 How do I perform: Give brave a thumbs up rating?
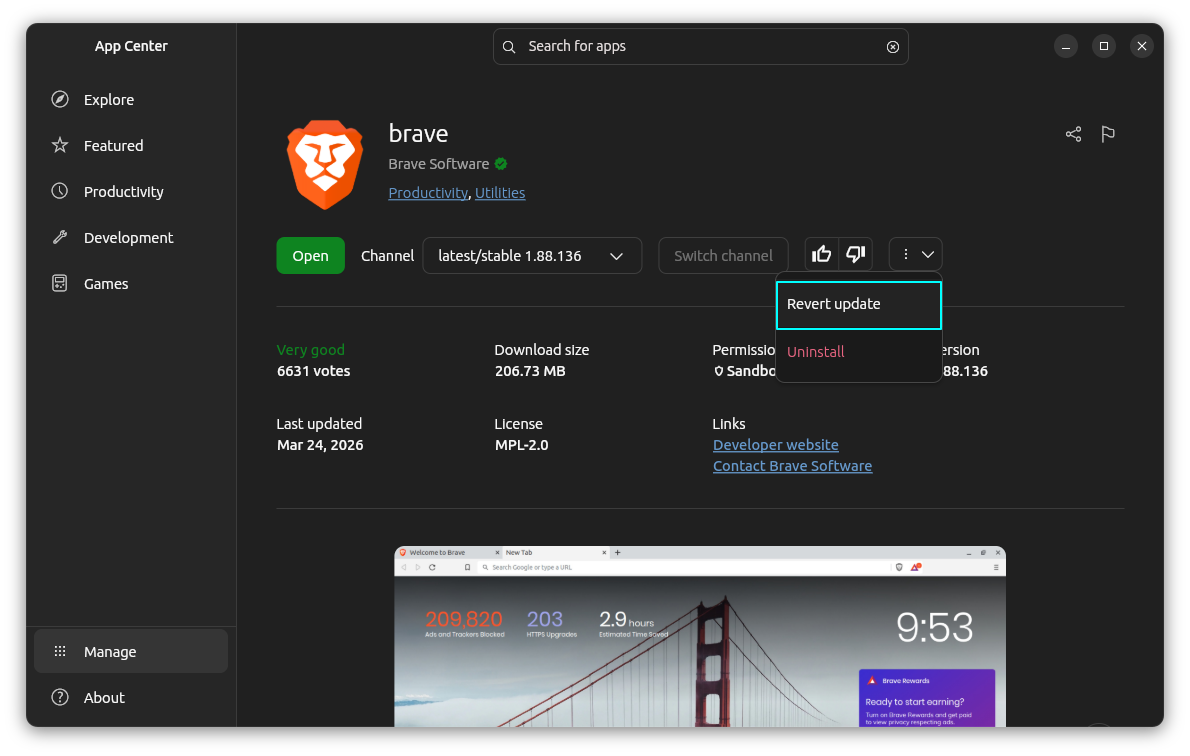click(x=821, y=254)
